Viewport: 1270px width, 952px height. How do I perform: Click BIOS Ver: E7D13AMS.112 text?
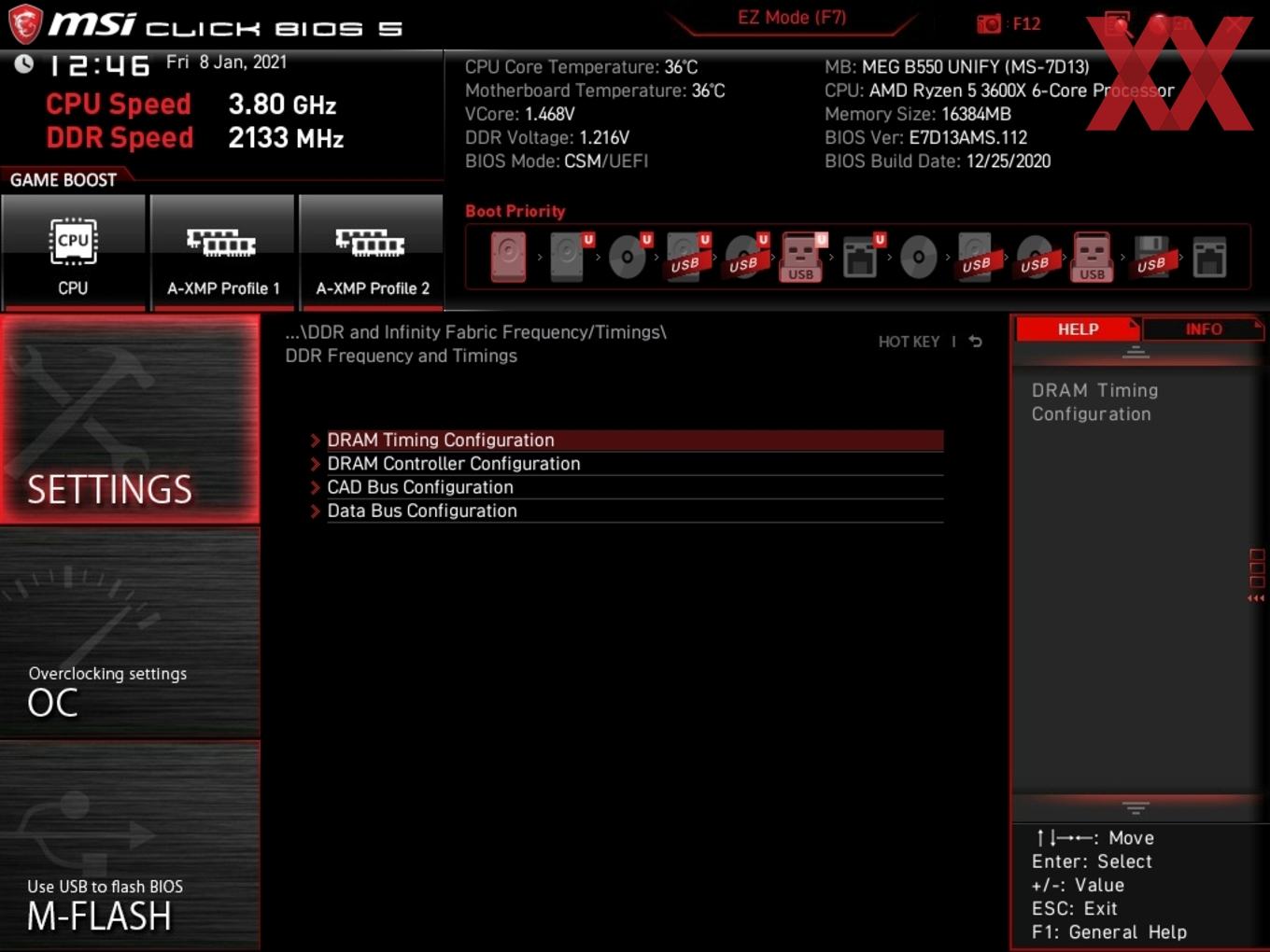coord(926,137)
